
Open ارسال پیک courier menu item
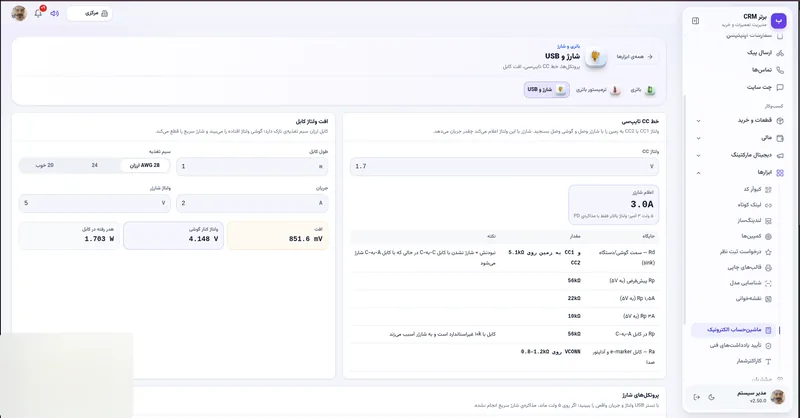pyautogui.click(x=759, y=53)
